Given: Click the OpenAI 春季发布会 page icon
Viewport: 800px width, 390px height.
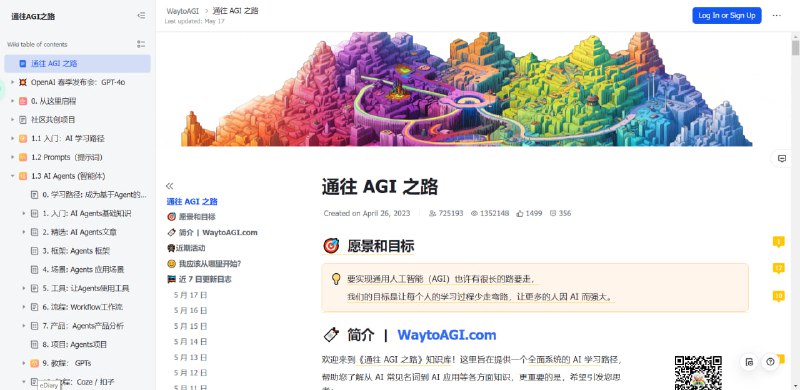Looking at the screenshot, I should (x=22, y=82).
